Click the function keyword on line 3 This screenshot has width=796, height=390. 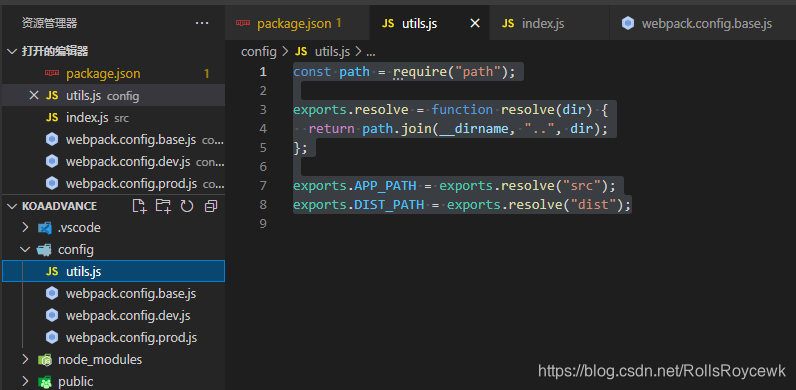(x=462, y=110)
